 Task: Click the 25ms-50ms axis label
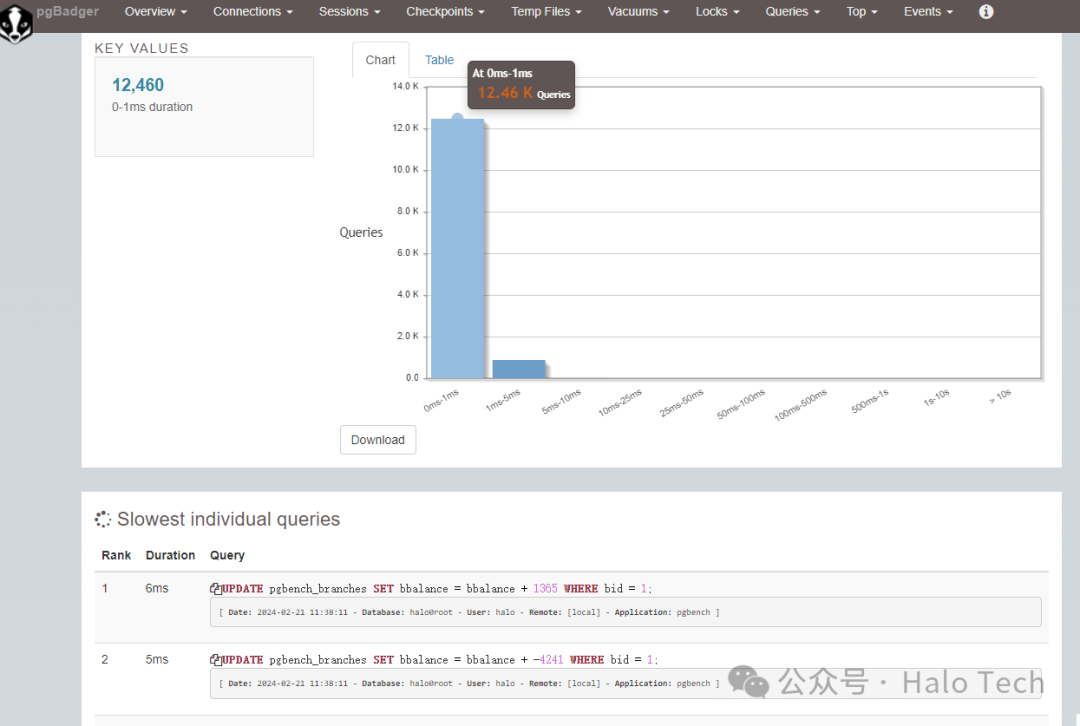tap(681, 403)
